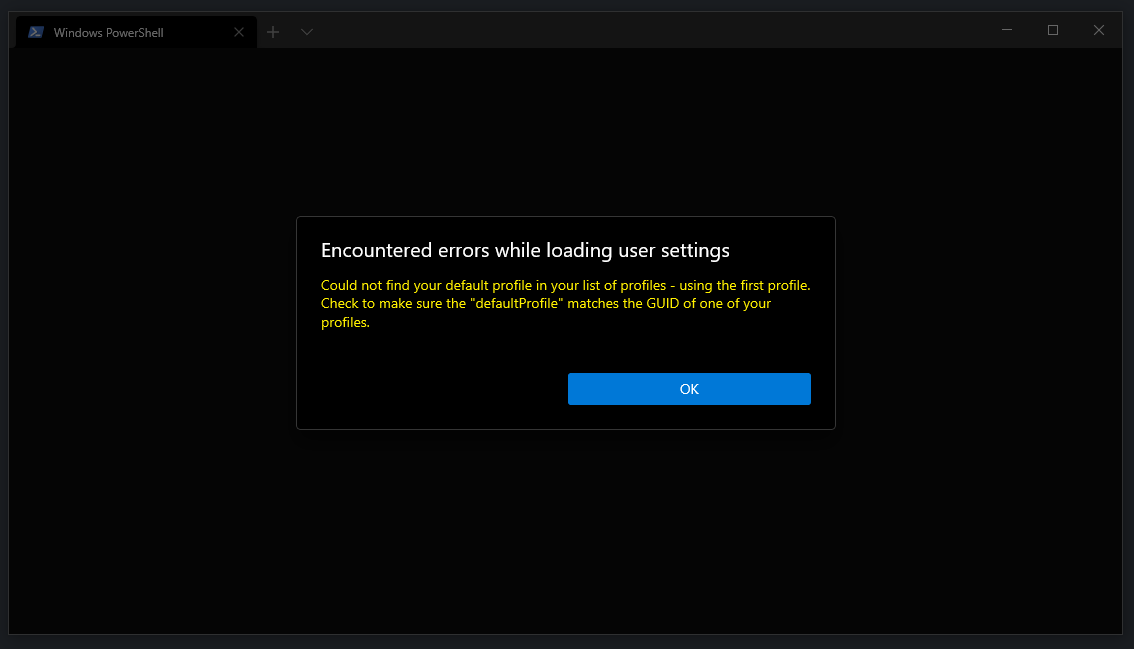Minimize the Terminal window
This screenshot has height=649, width=1134.
1007,30
